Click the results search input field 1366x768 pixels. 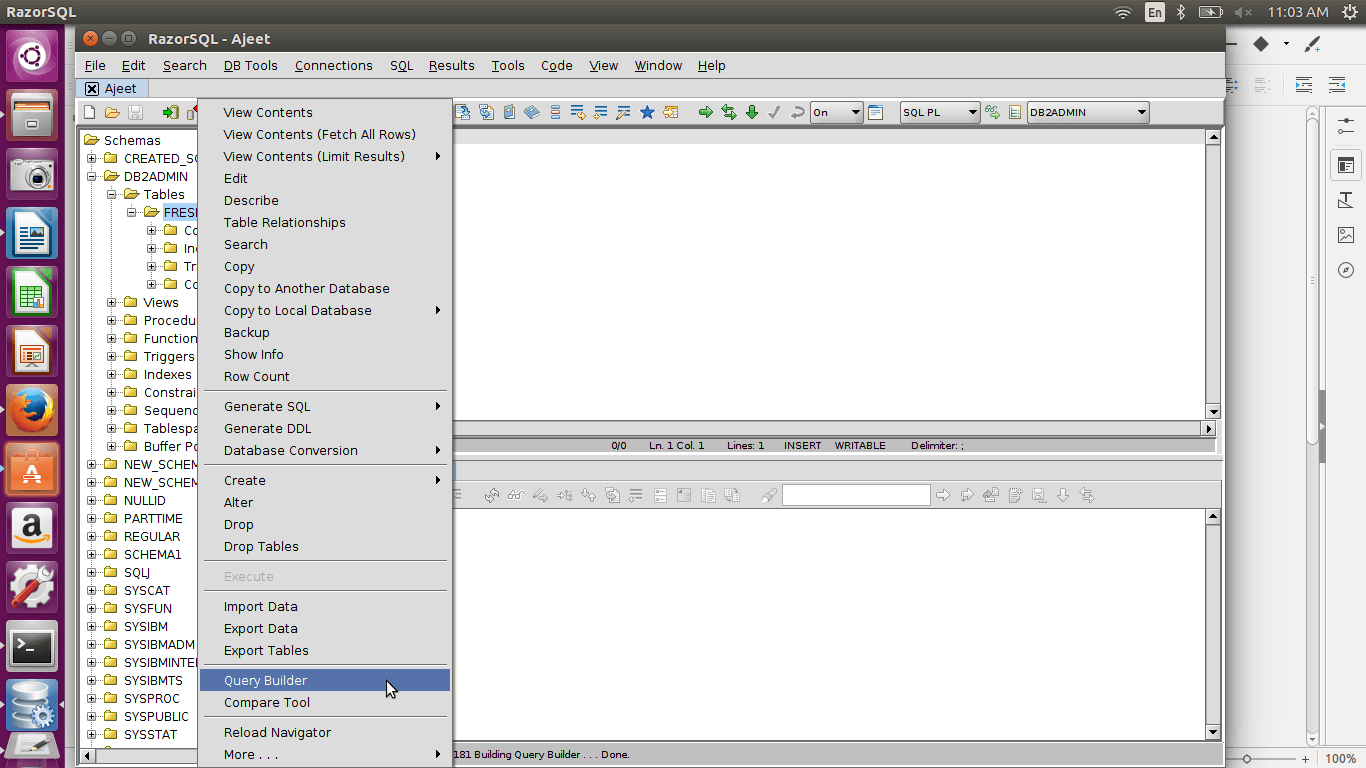pyautogui.click(x=856, y=495)
